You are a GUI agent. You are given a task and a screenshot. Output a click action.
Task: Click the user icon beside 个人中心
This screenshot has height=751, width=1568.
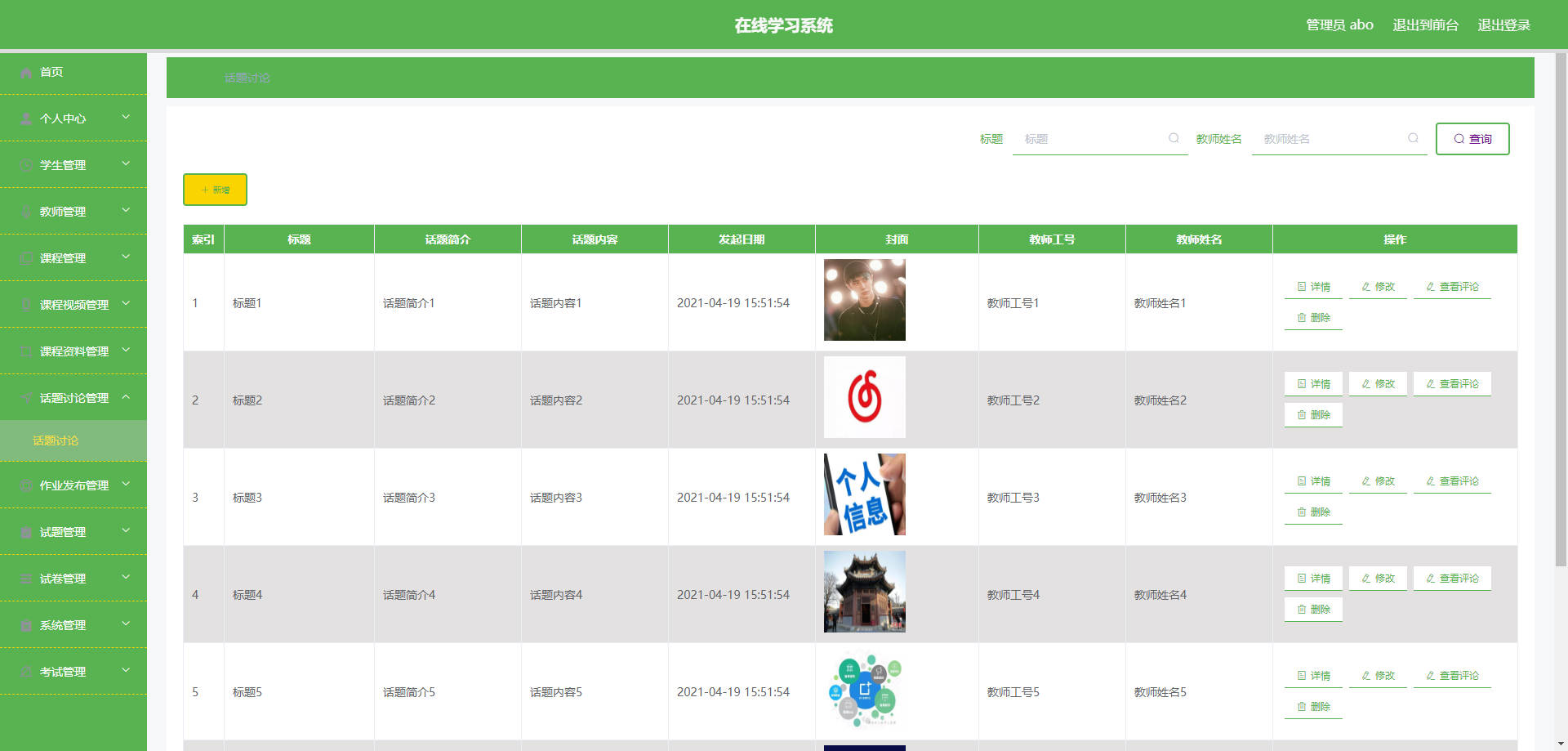pyautogui.click(x=26, y=118)
